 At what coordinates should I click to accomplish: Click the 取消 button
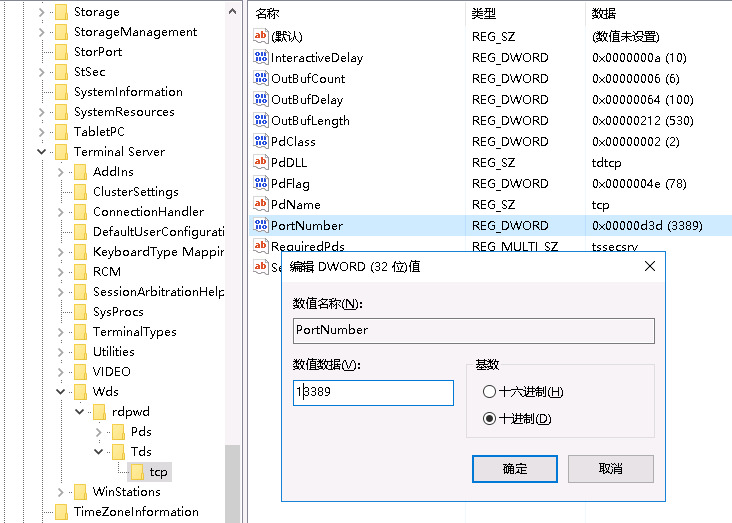611,469
